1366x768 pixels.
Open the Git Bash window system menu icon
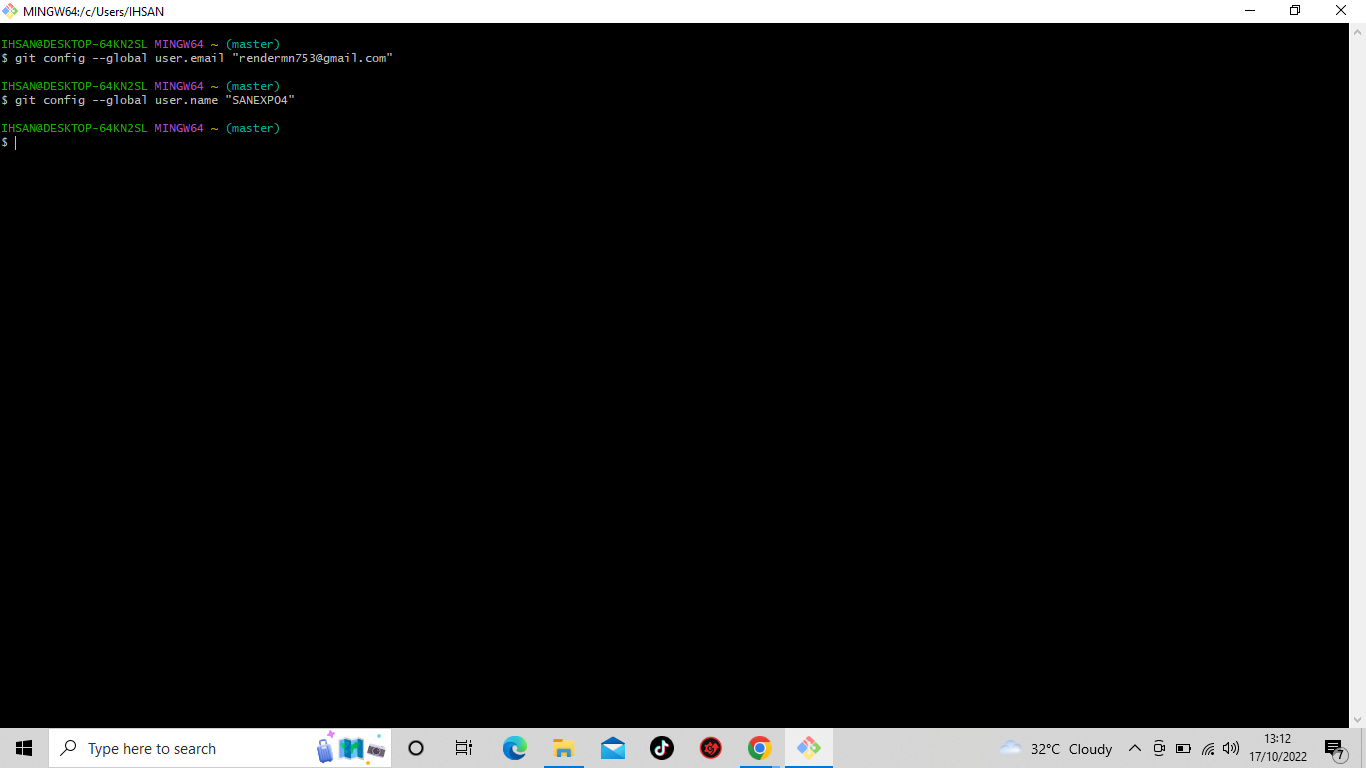(x=9, y=10)
